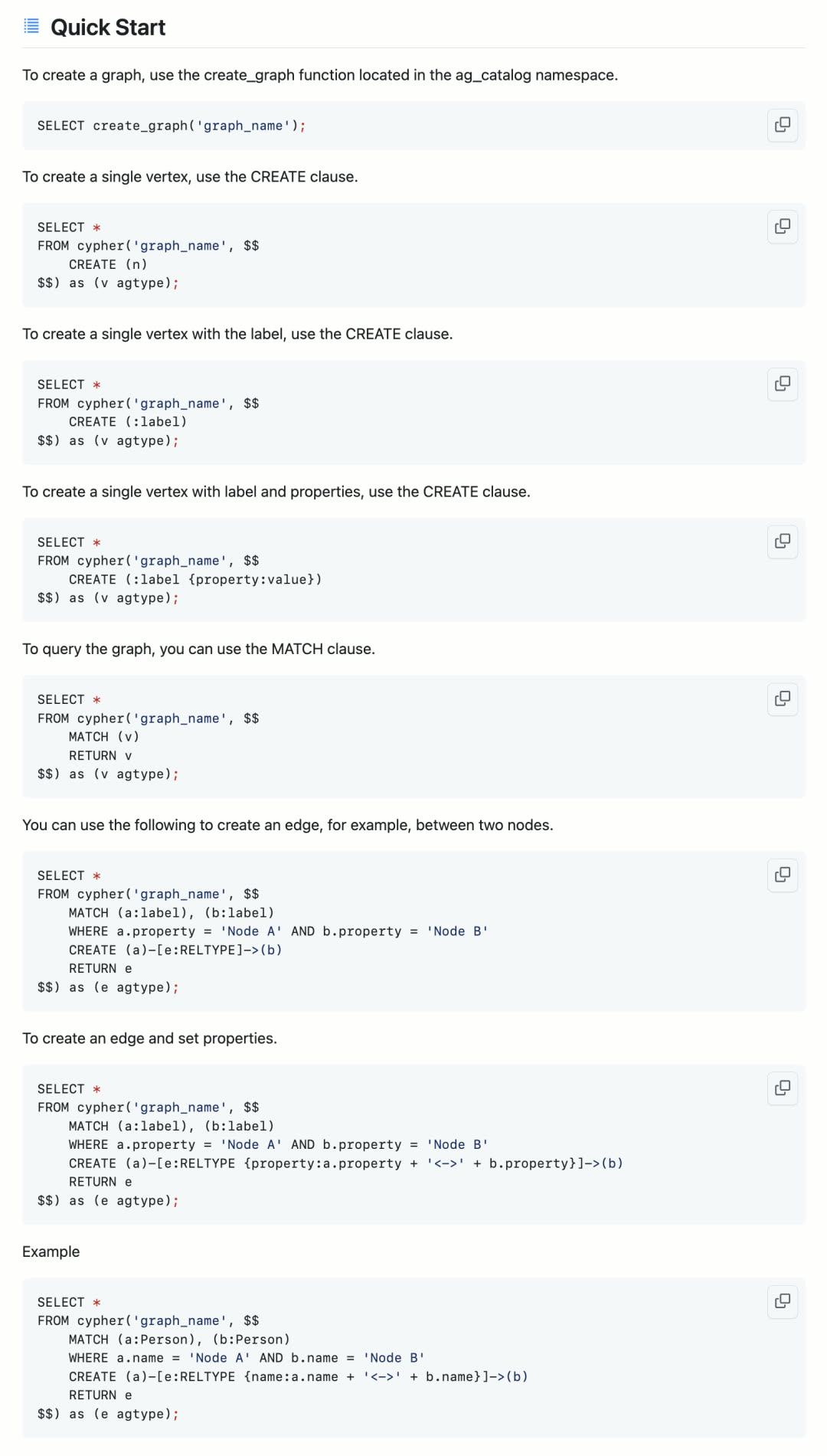Copy the create edge RELTYPE snippet
This screenshot has height=1456, width=827.
point(782,875)
